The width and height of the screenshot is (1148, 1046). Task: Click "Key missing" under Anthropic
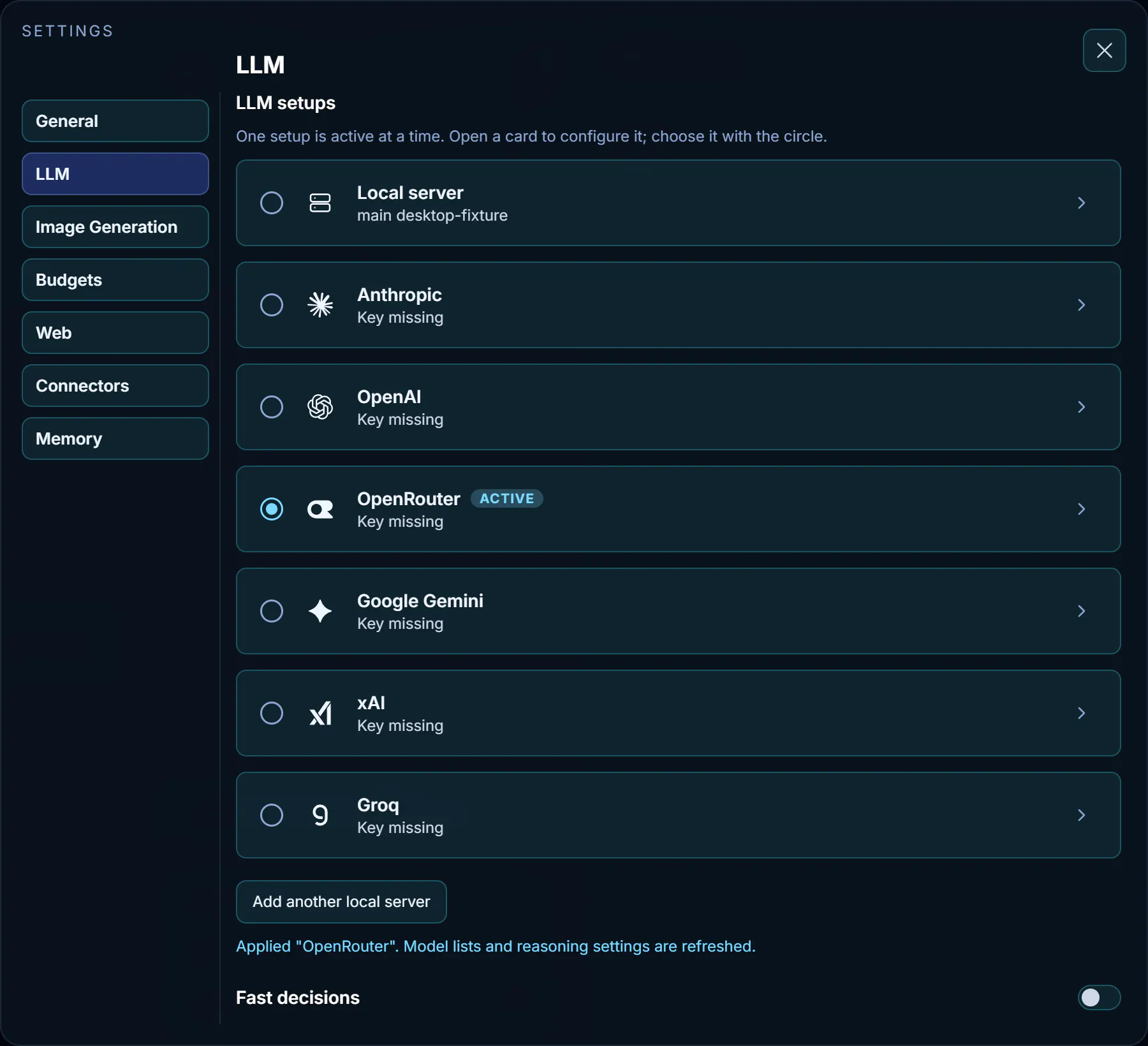pos(400,318)
